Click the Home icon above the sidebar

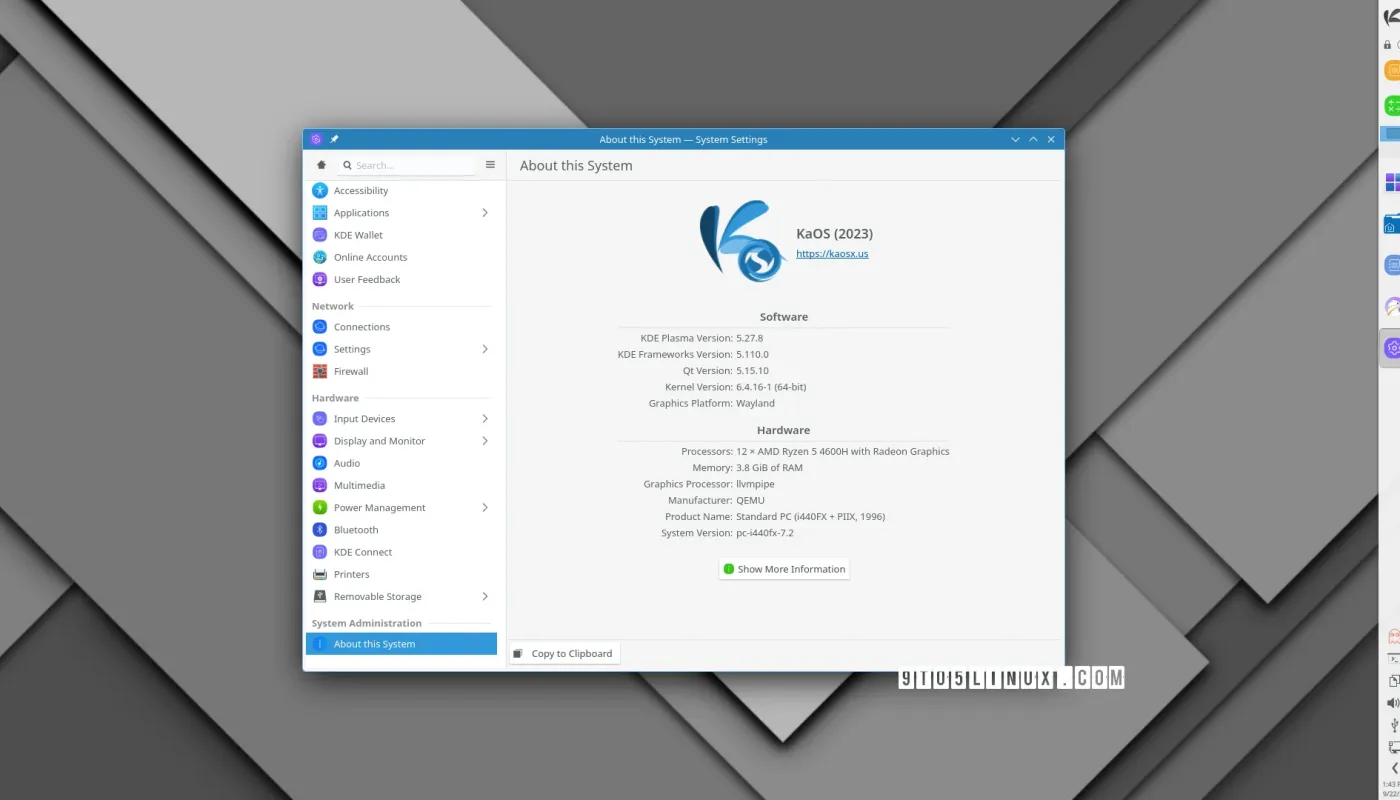[x=320, y=163]
